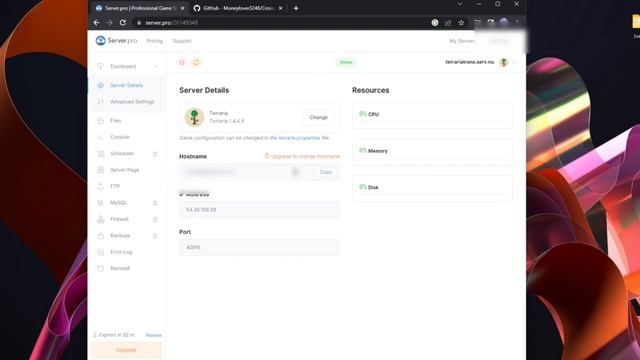This screenshot has width=640, height=360.
Task: Click the lock icon next to Scheduler
Action: [155, 154]
